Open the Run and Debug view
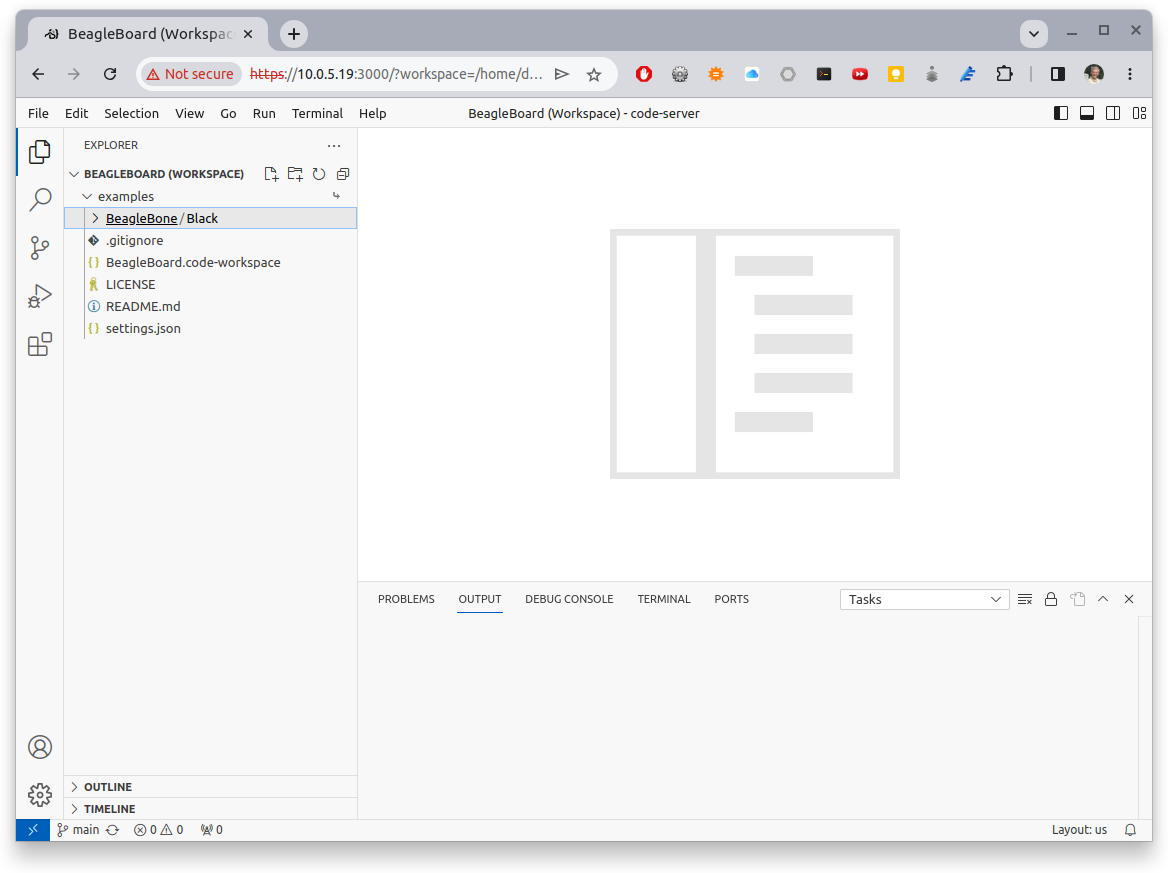The width and height of the screenshot is (1168, 873). pos(40,296)
